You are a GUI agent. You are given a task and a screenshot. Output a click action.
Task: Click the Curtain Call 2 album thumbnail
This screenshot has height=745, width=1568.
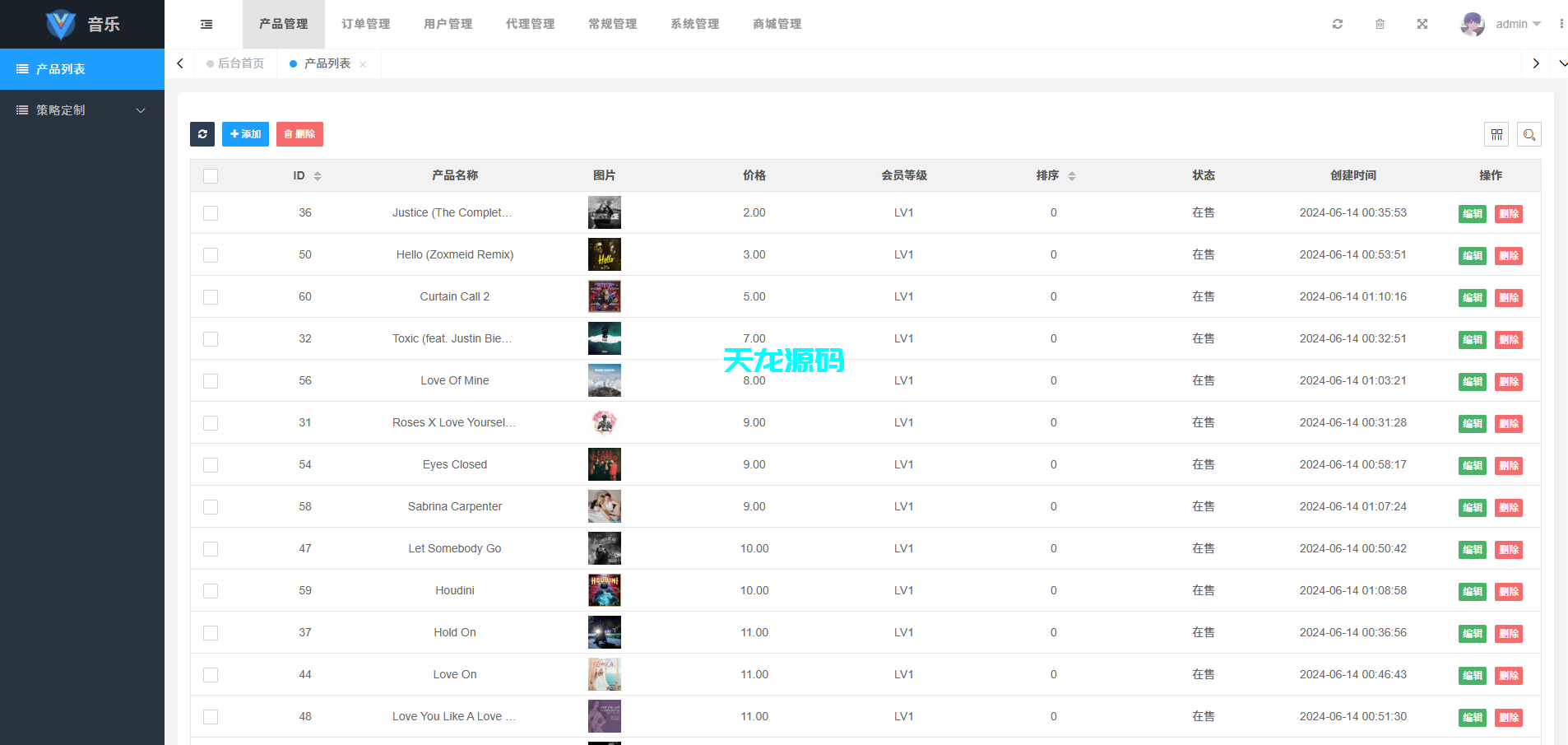tap(605, 296)
